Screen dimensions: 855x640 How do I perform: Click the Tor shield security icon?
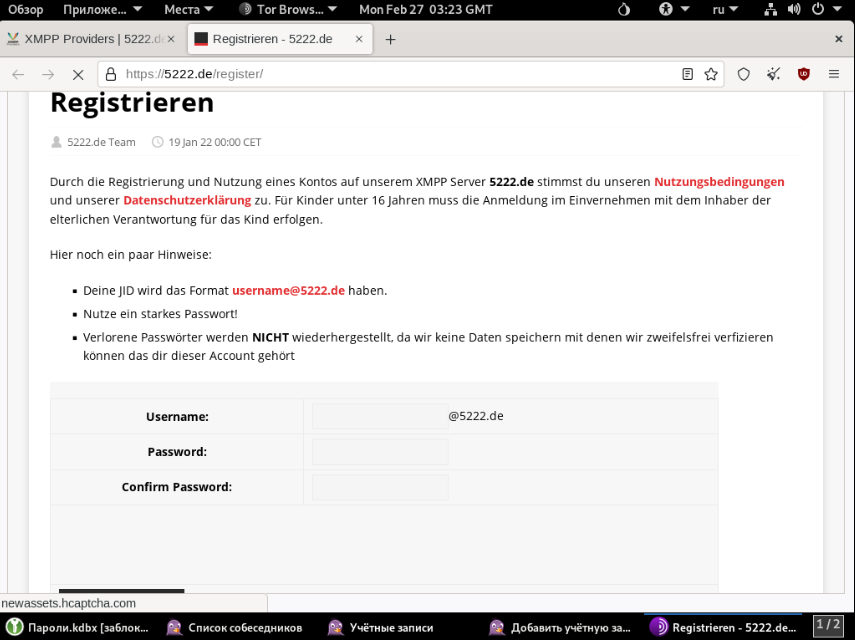point(743,74)
